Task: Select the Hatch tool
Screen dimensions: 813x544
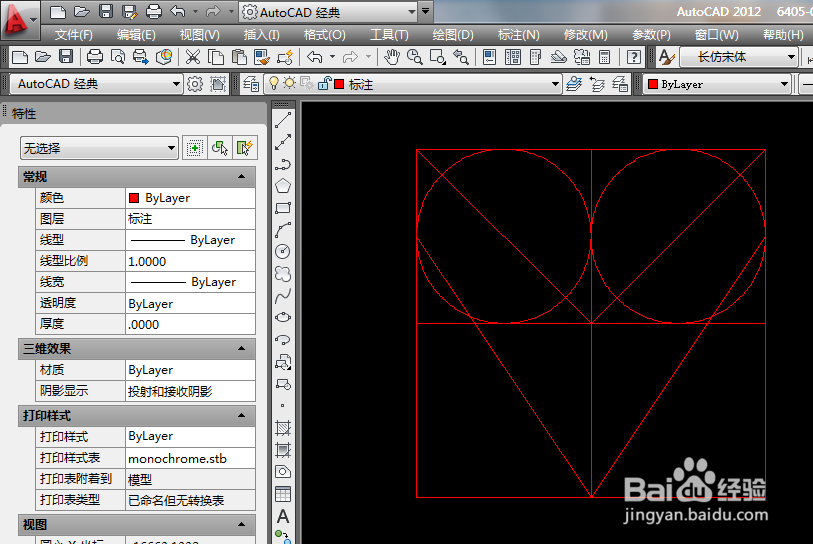Action: (x=283, y=428)
